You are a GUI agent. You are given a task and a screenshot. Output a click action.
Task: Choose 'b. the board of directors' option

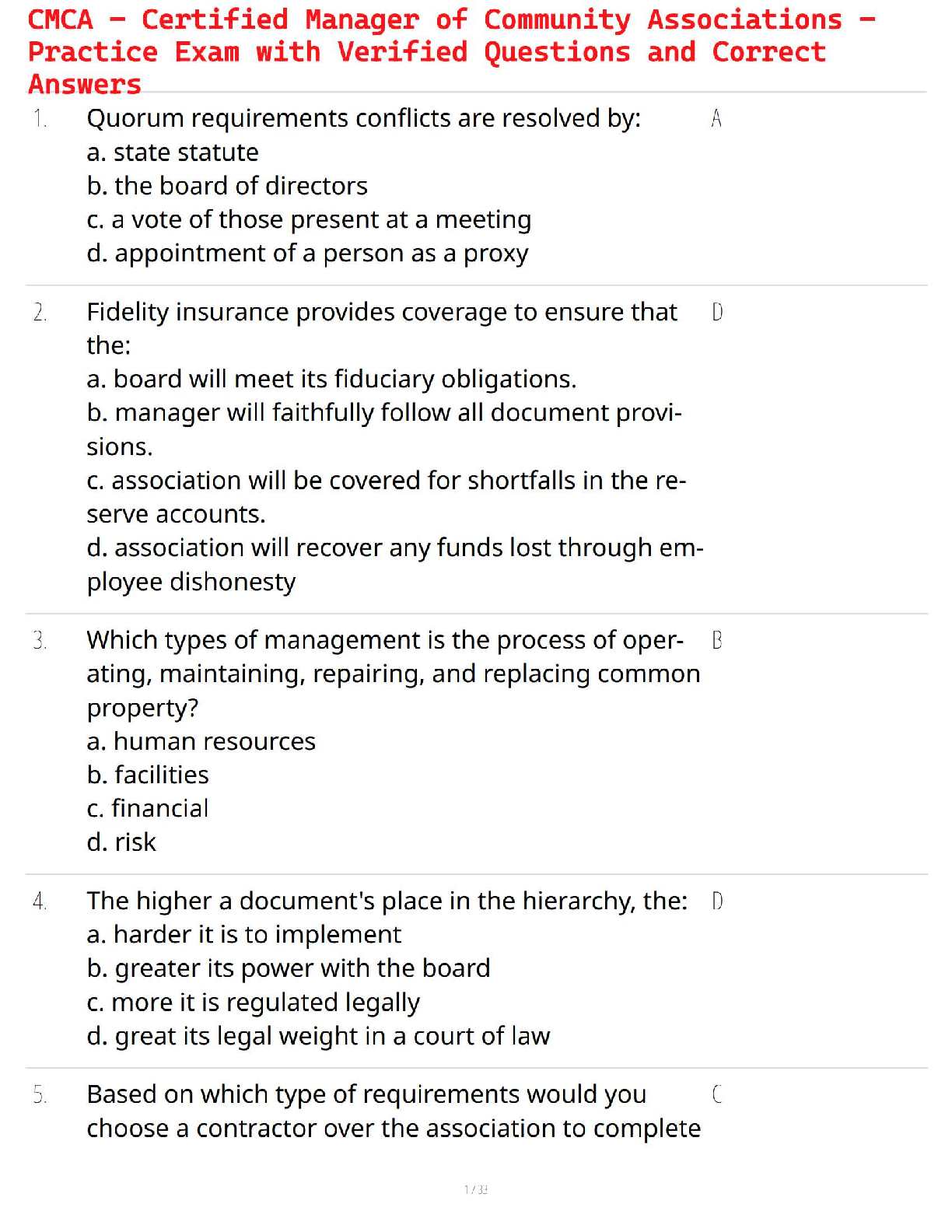pos(227,186)
